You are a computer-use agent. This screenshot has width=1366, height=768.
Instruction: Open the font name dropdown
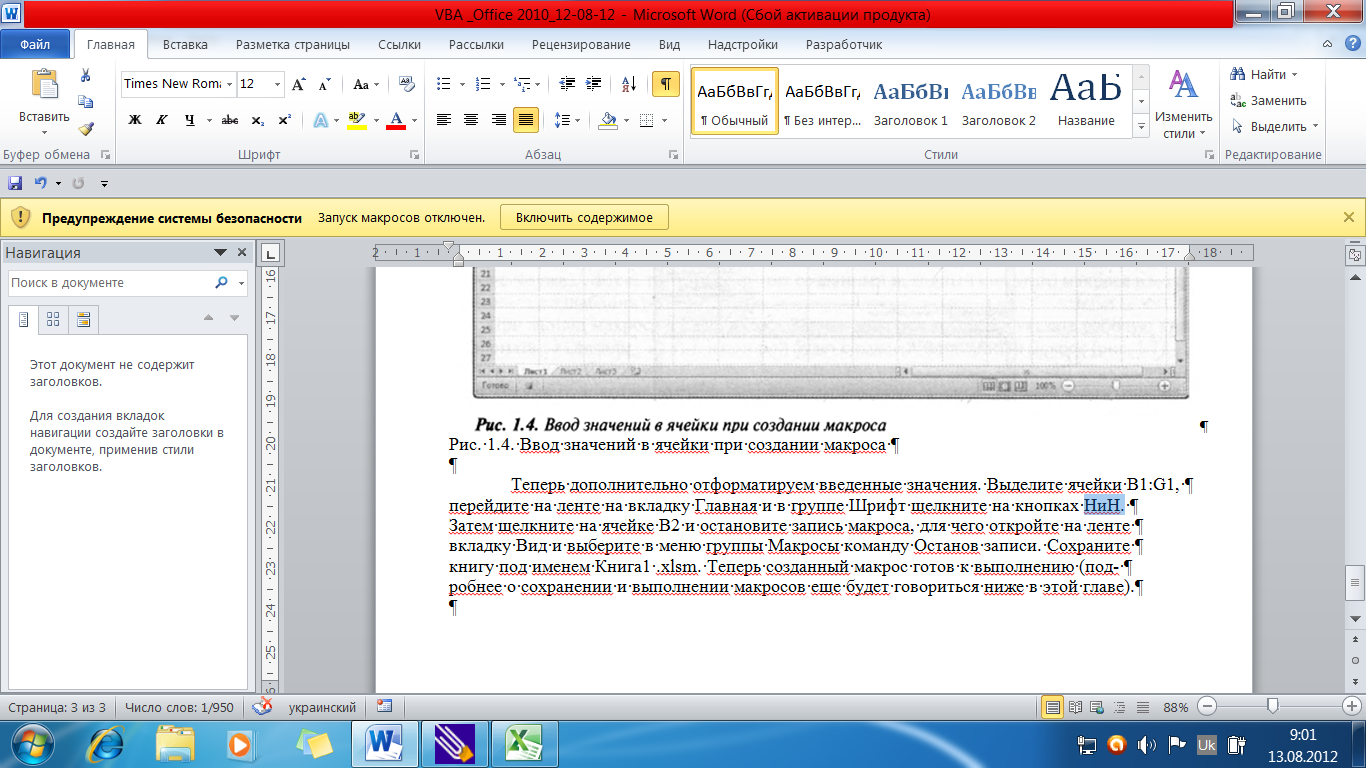point(229,84)
